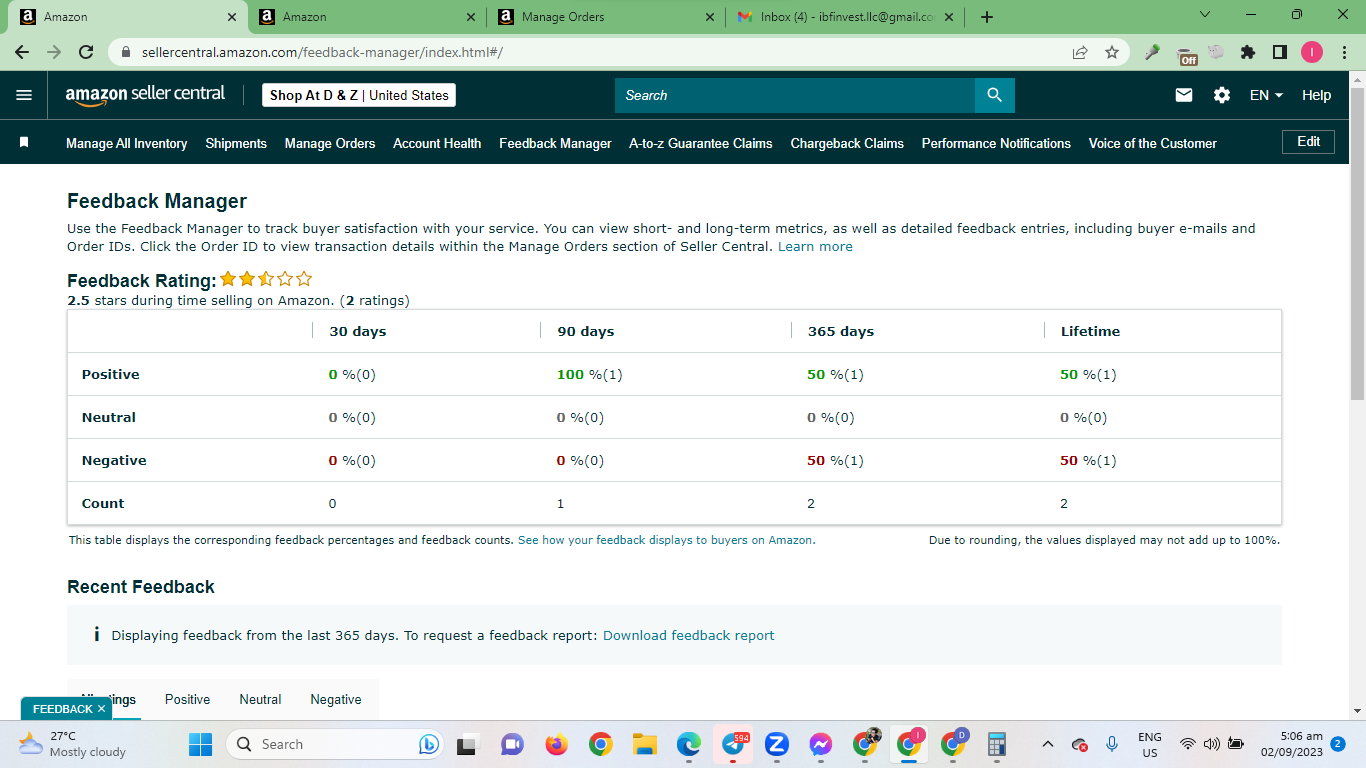Image resolution: width=1366 pixels, height=768 pixels.
Task: Open the Chrome profile avatar
Action: click(x=1312, y=52)
